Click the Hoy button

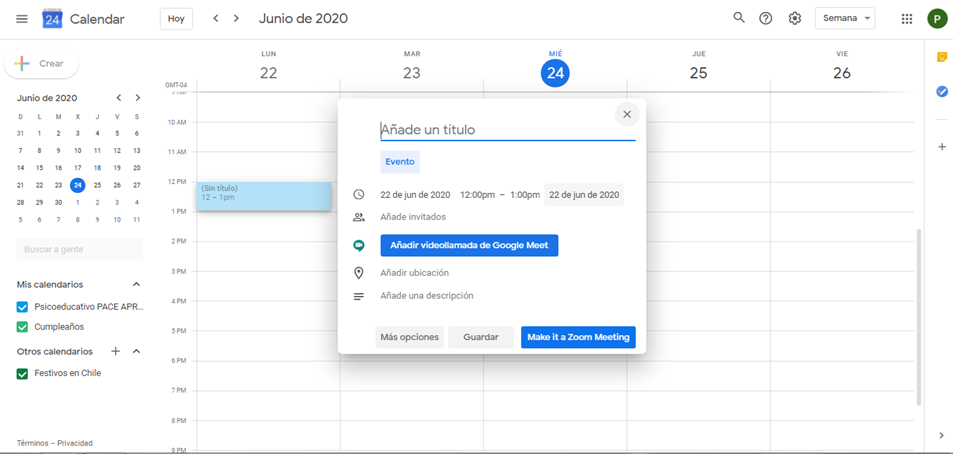tap(176, 19)
